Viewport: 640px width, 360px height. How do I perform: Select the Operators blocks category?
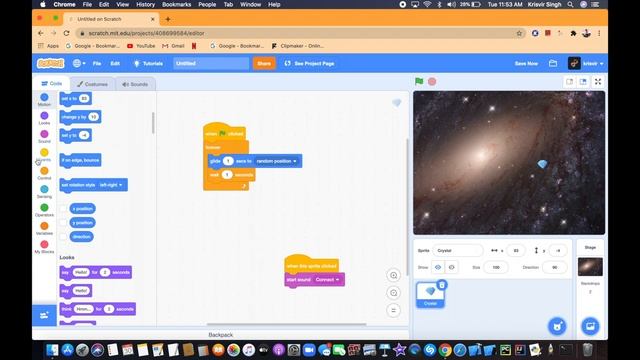click(x=44, y=210)
